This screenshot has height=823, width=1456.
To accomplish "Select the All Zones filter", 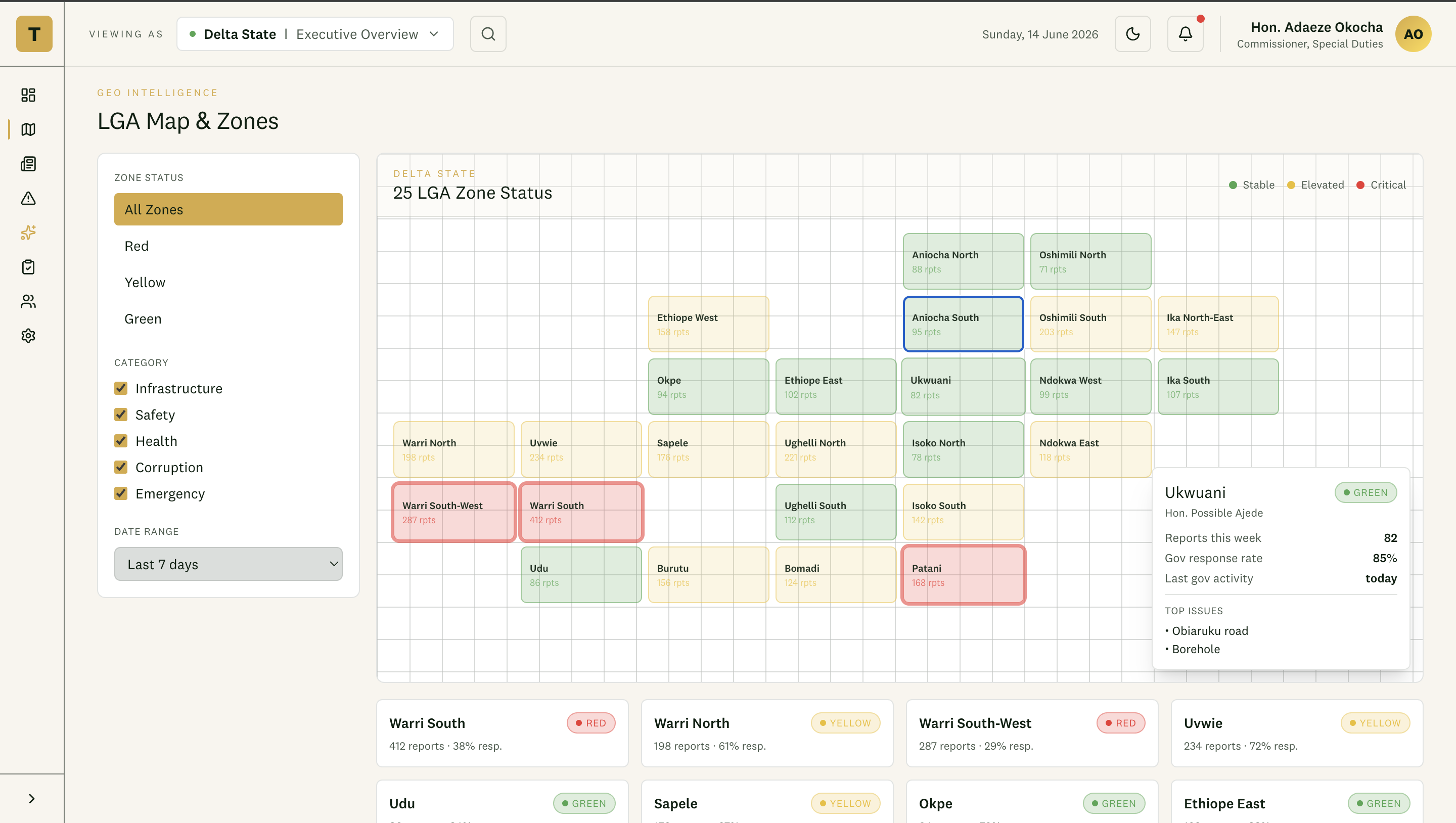I will [229, 209].
